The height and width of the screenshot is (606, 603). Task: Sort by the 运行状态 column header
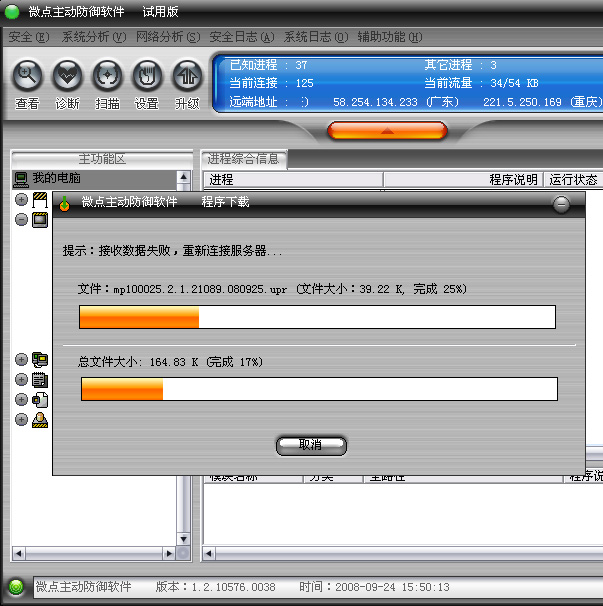(574, 180)
